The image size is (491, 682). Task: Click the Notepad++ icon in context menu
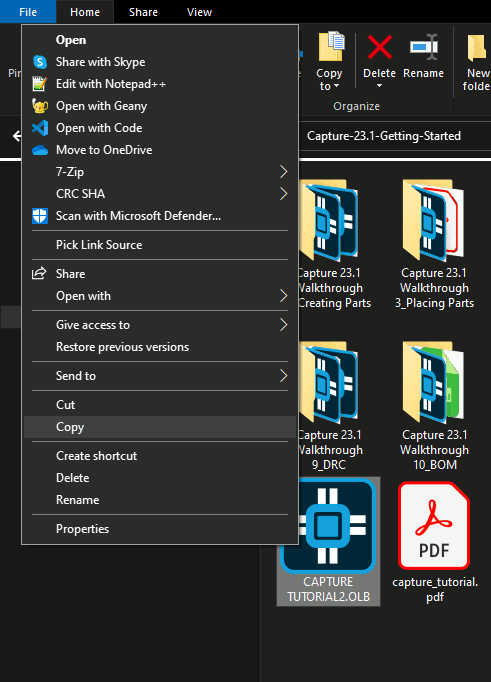click(40, 84)
